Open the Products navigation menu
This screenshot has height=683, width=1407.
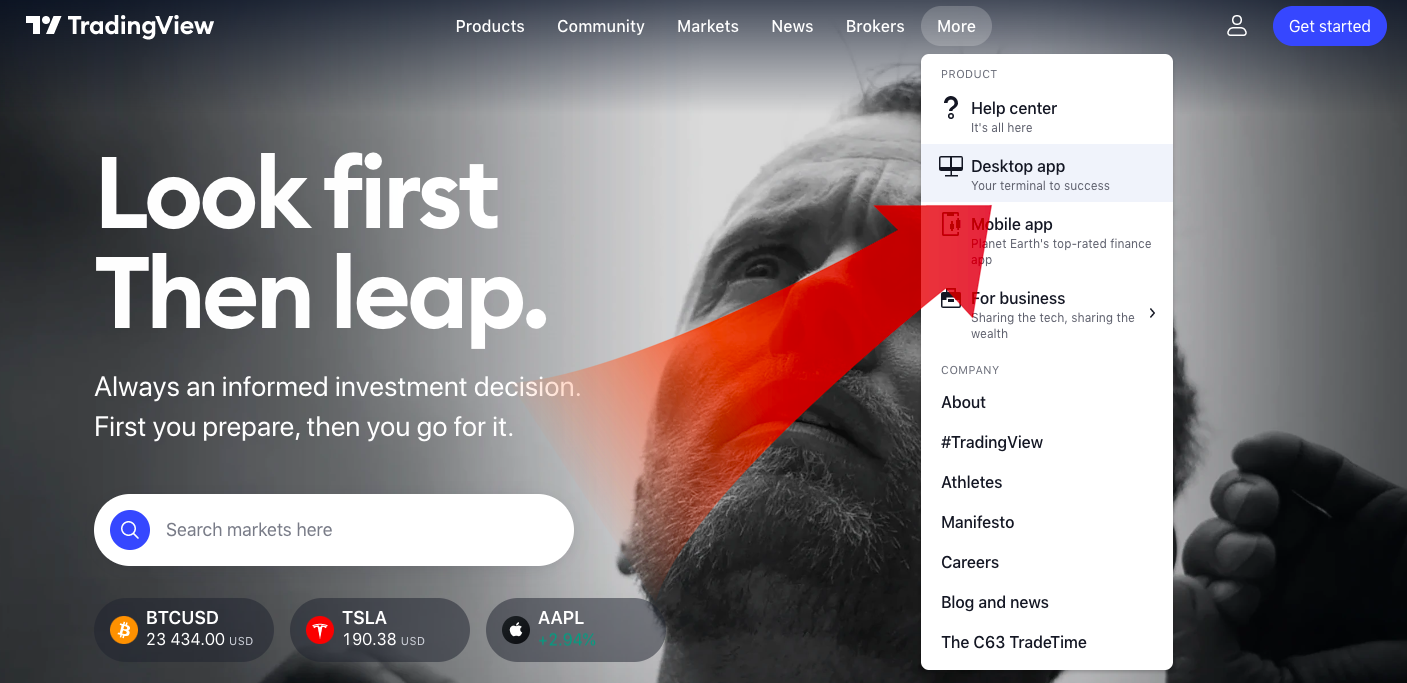tap(490, 26)
